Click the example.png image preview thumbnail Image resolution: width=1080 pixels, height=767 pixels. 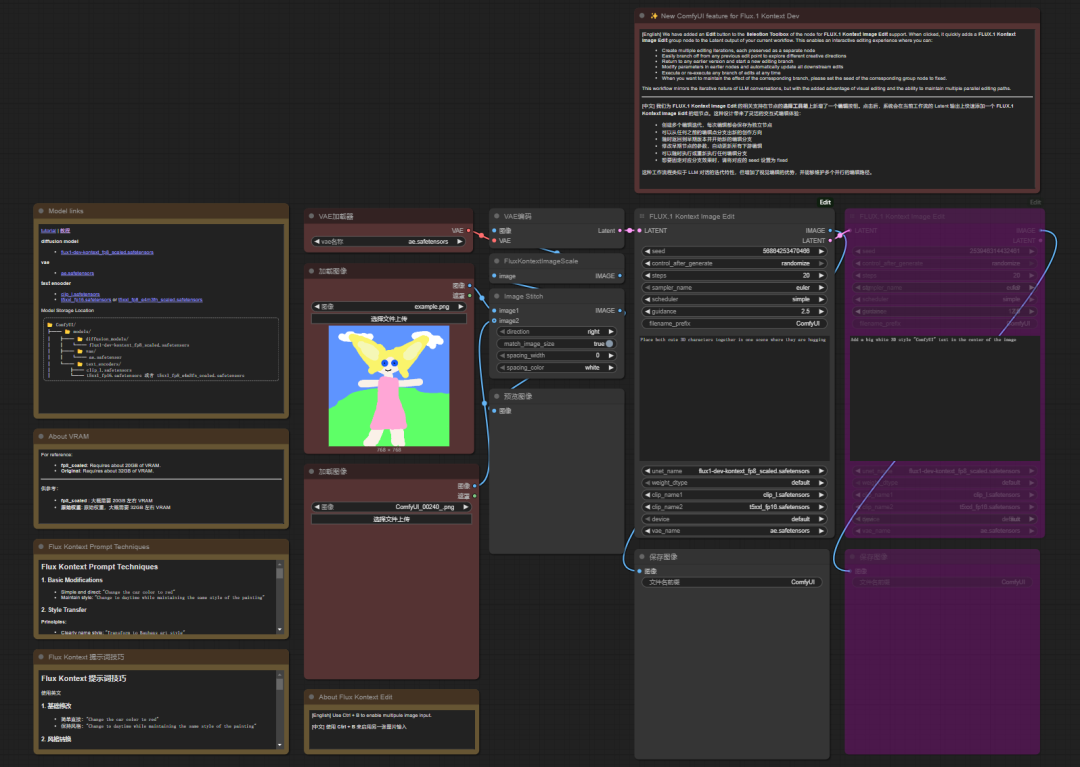click(389, 386)
